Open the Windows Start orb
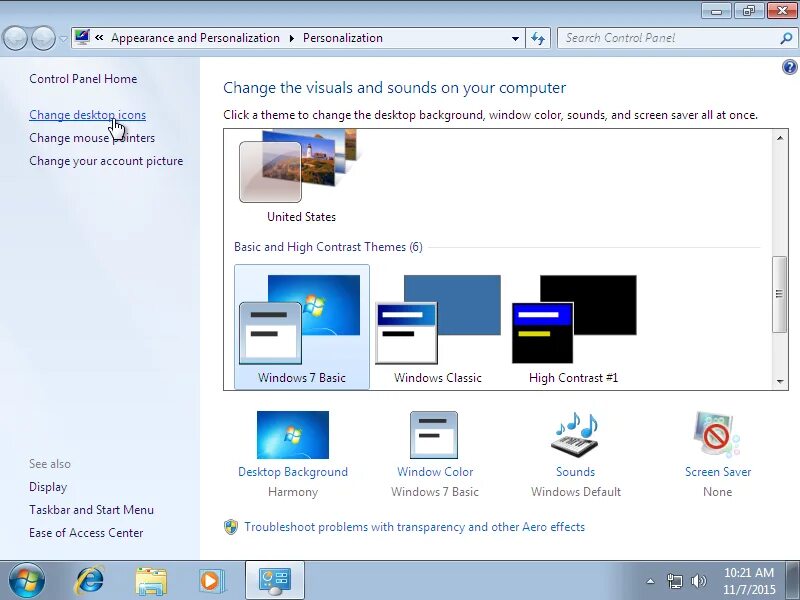 (26, 581)
